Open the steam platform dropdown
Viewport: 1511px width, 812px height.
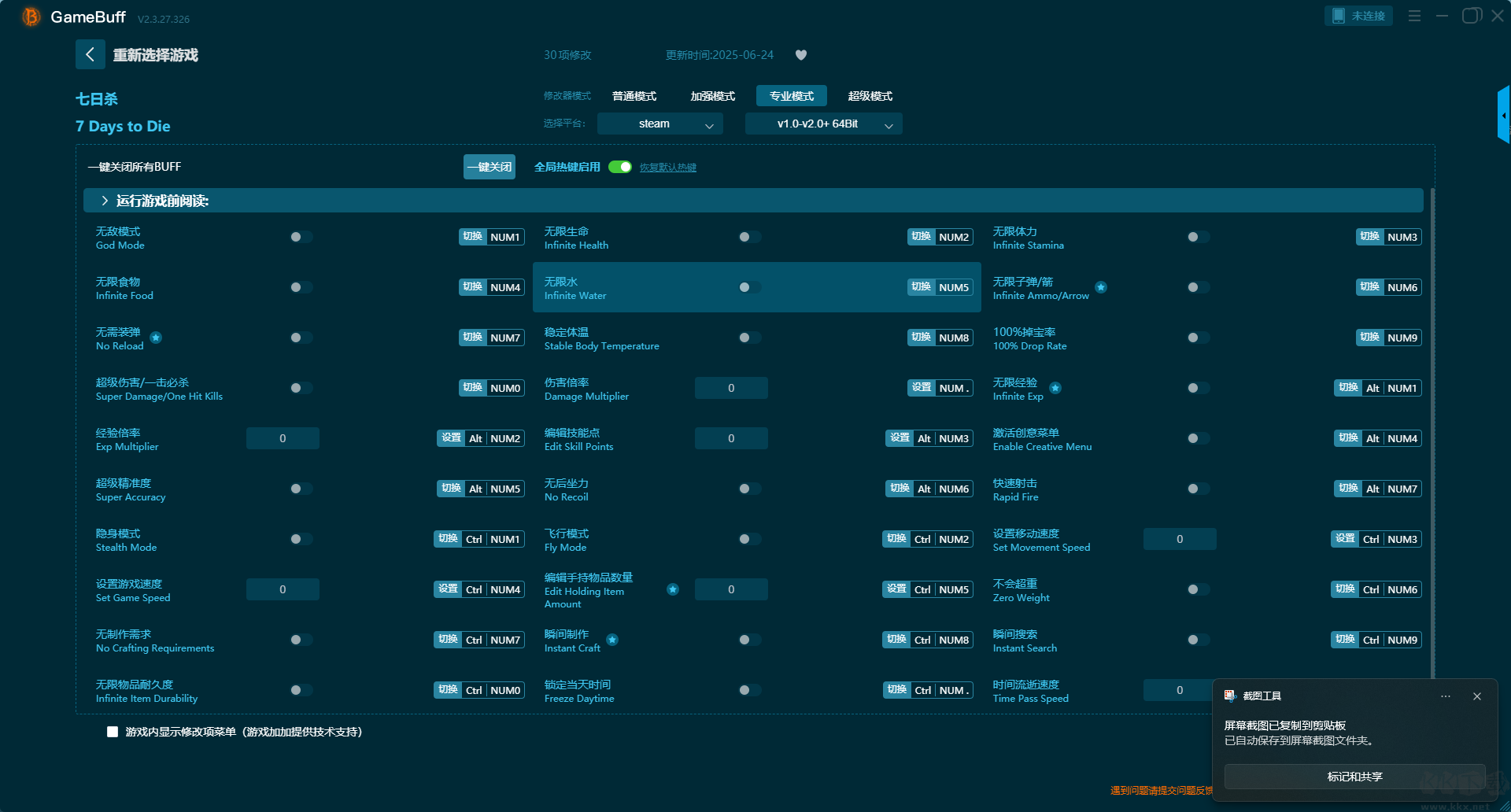659,124
